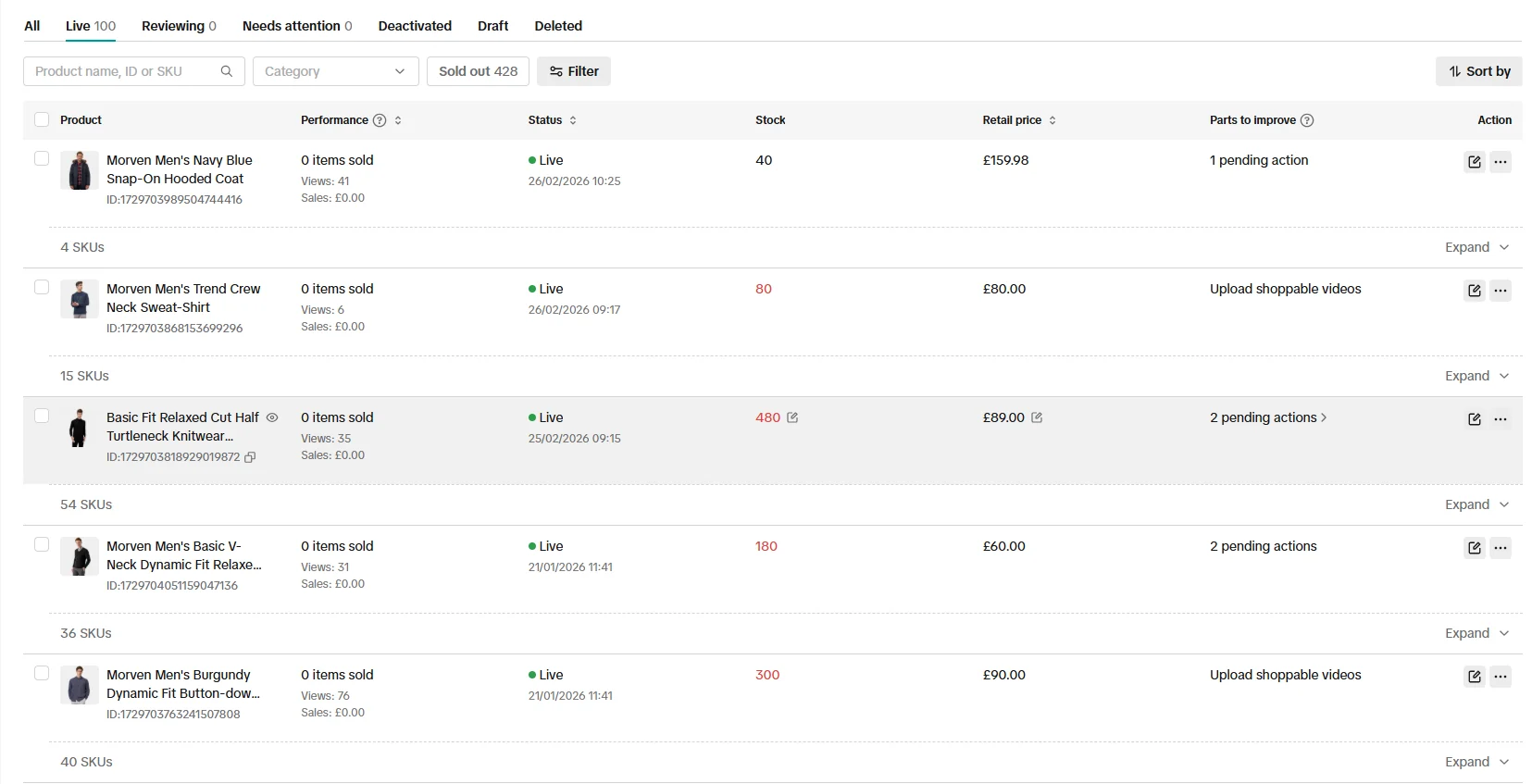
Task: Preview the Turtleneck Knitwear via eye icon
Action: click(272, 417)
